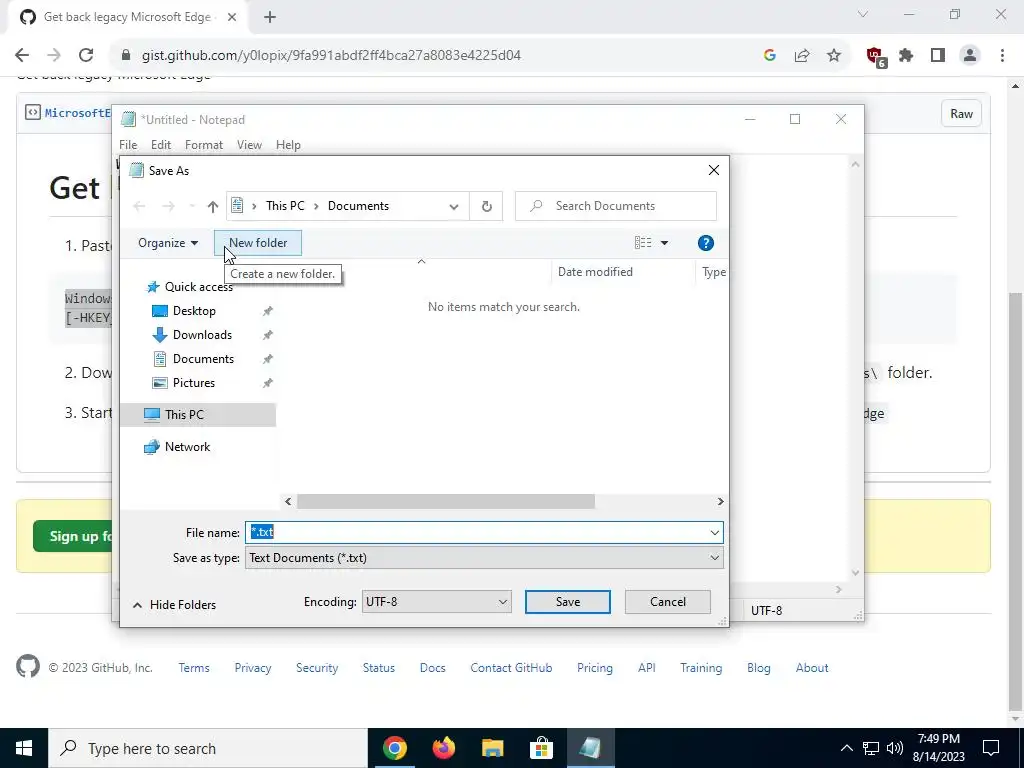This screenshot has width=1024, height=768.
Task: Expand the address bar history dropdown
Action: 454,206
